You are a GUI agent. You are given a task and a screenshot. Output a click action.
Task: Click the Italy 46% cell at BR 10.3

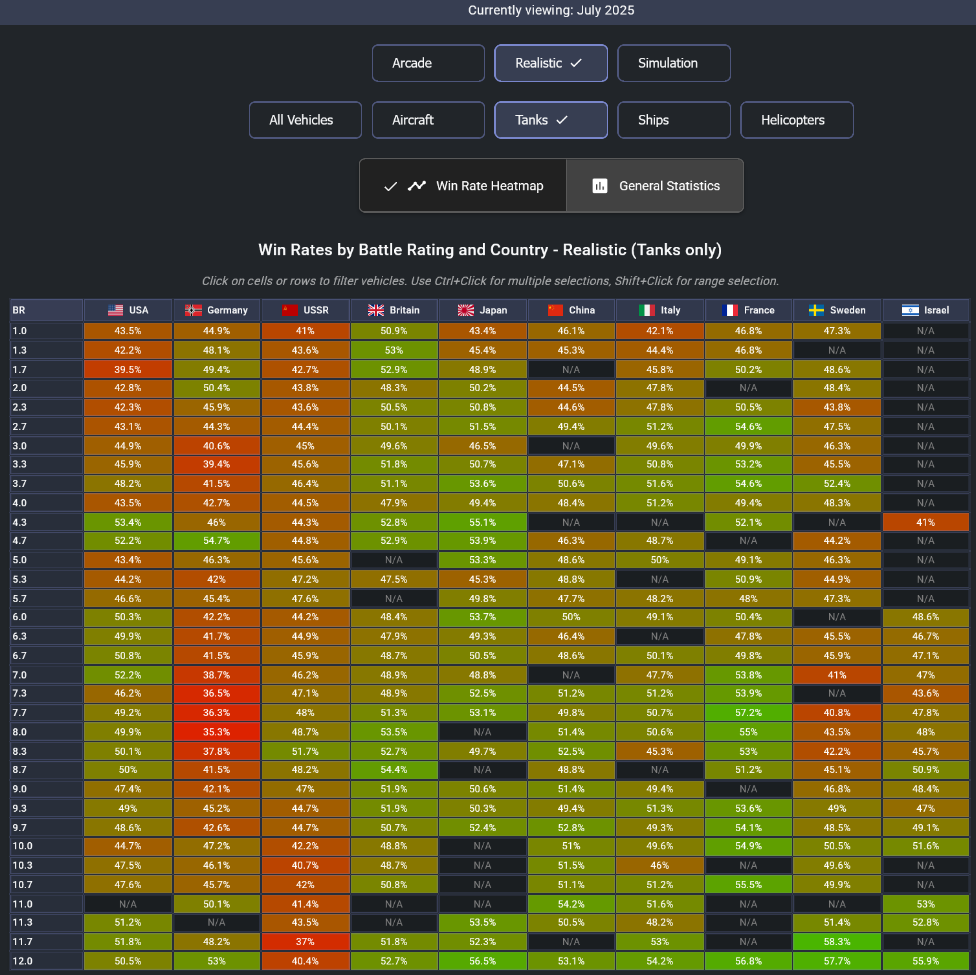coord(660,865)
